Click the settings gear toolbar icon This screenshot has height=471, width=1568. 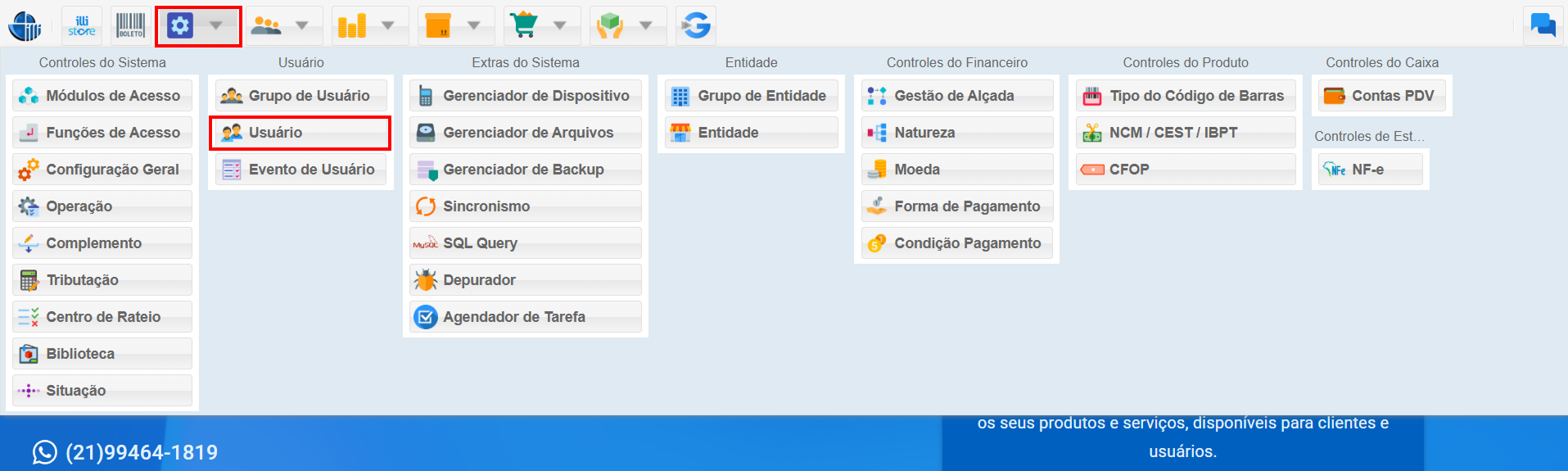[179, 26]
